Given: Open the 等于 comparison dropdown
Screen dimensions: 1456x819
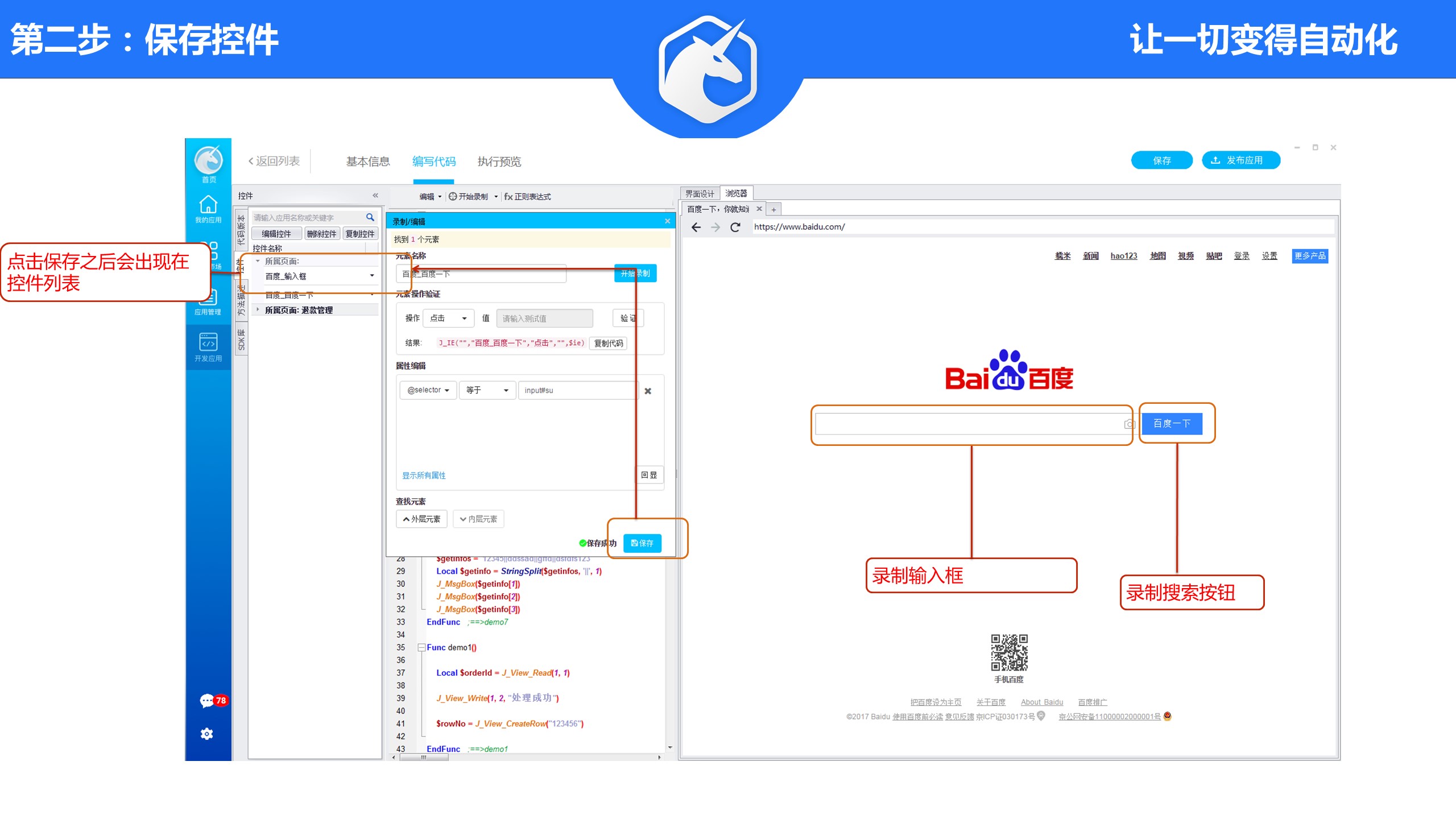Looking at the screenshot, I should [487, 390].
